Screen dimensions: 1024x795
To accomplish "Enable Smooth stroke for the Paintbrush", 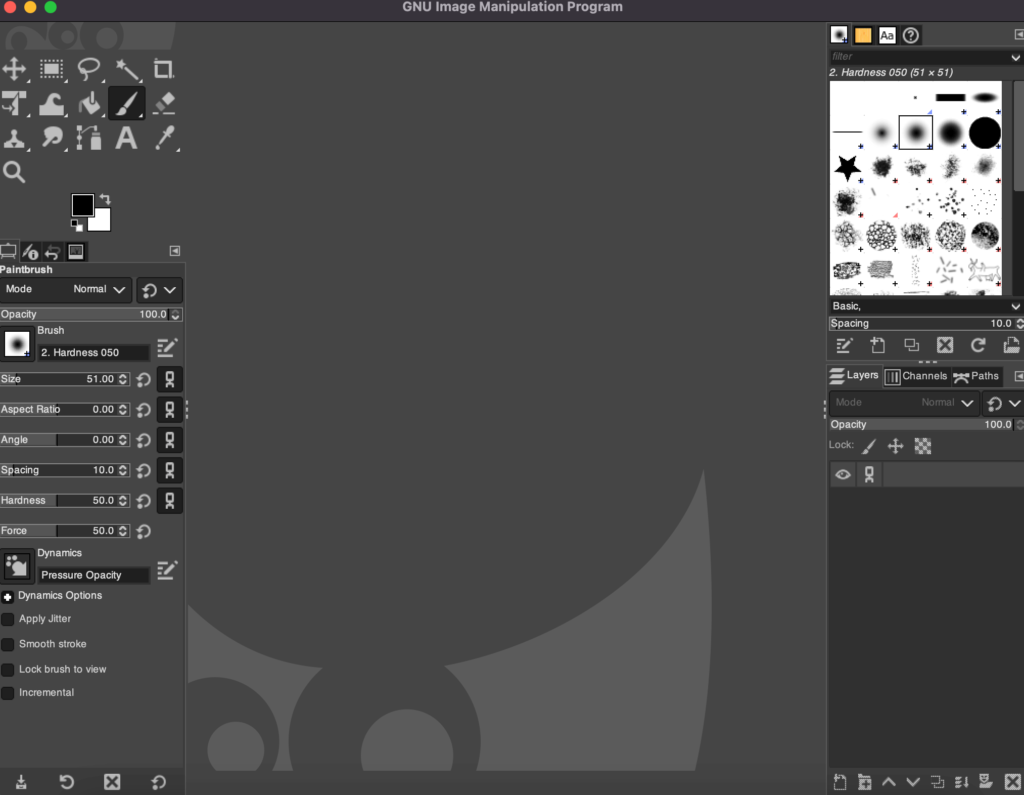I will (x=9, y=643).
